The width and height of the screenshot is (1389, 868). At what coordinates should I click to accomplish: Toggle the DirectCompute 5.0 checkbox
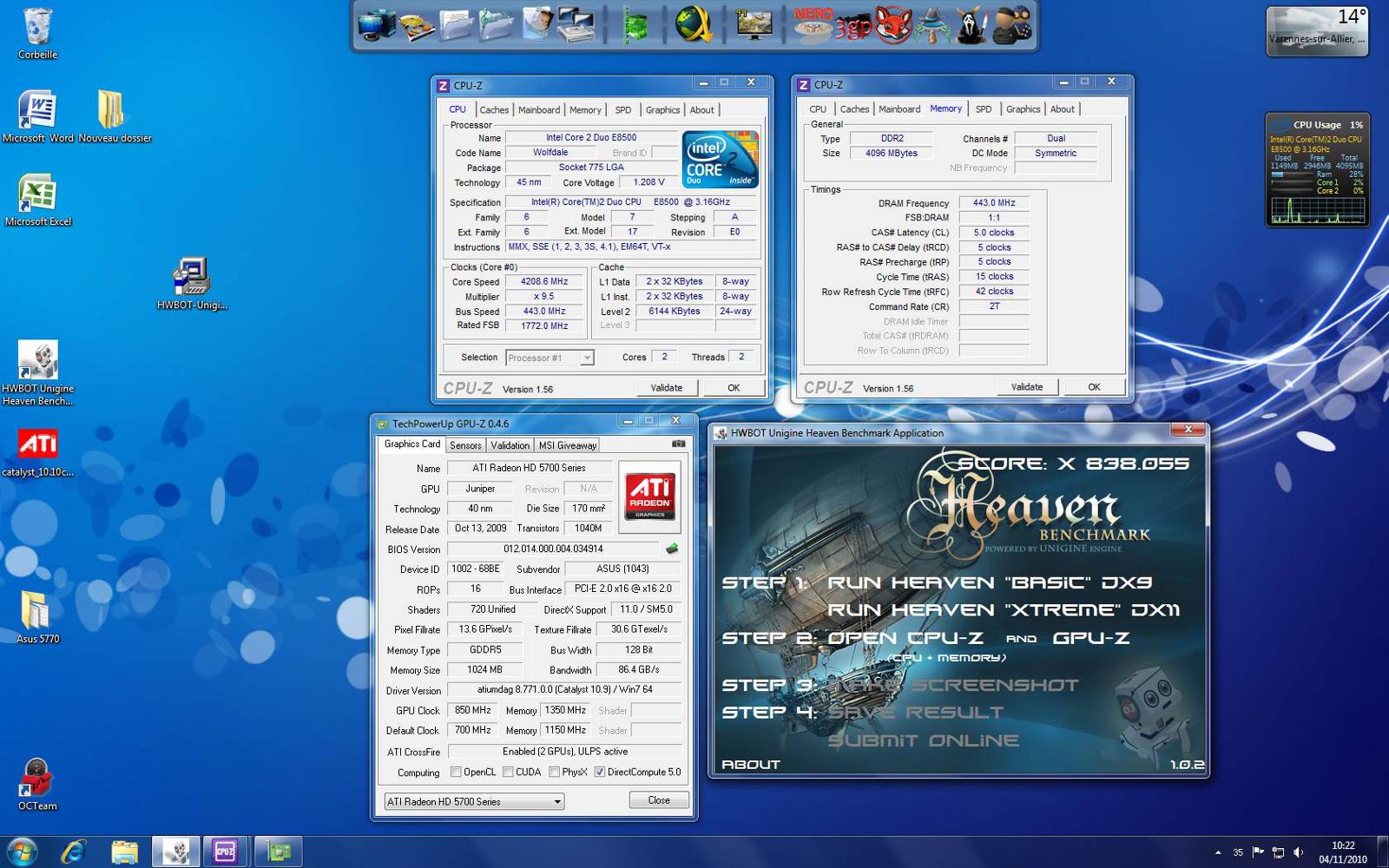tap(600, 772)
